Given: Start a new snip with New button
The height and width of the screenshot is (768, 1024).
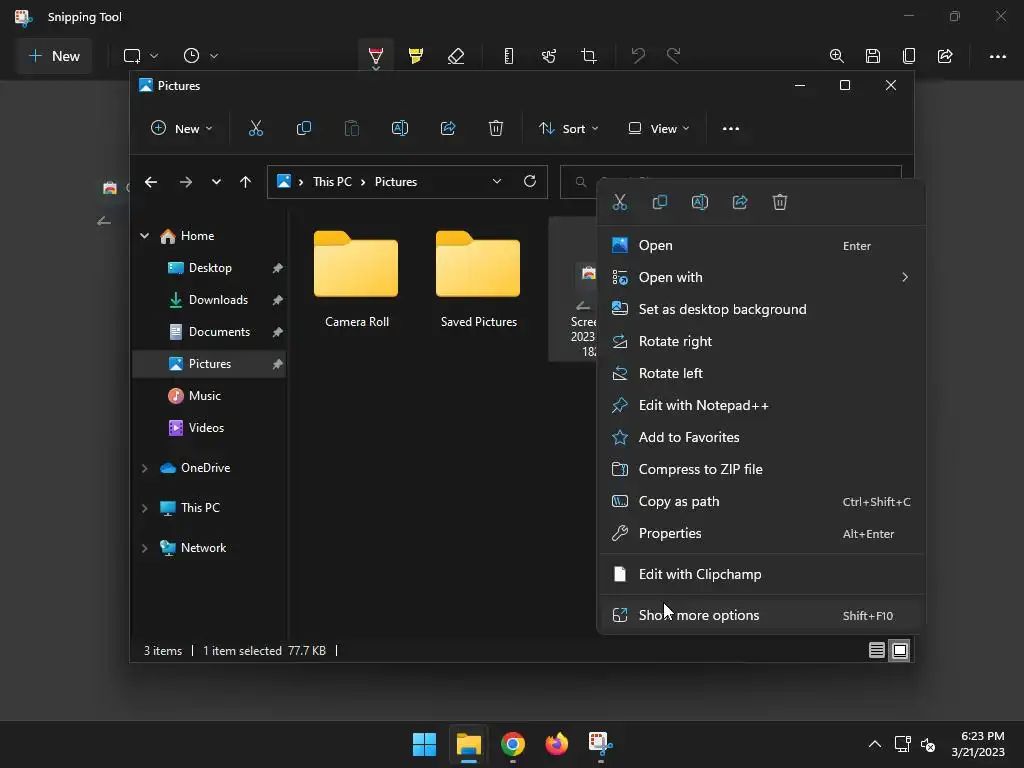Looking at the screenshot, I should (55, 56).
